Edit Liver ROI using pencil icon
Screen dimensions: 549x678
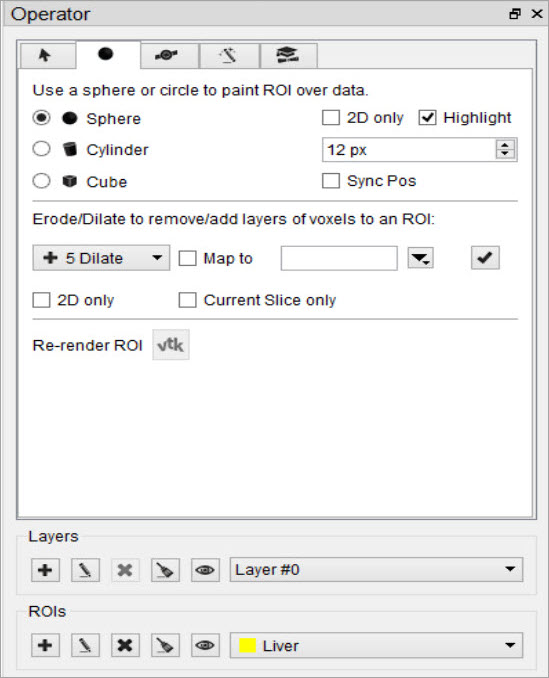tap(85, 645)
